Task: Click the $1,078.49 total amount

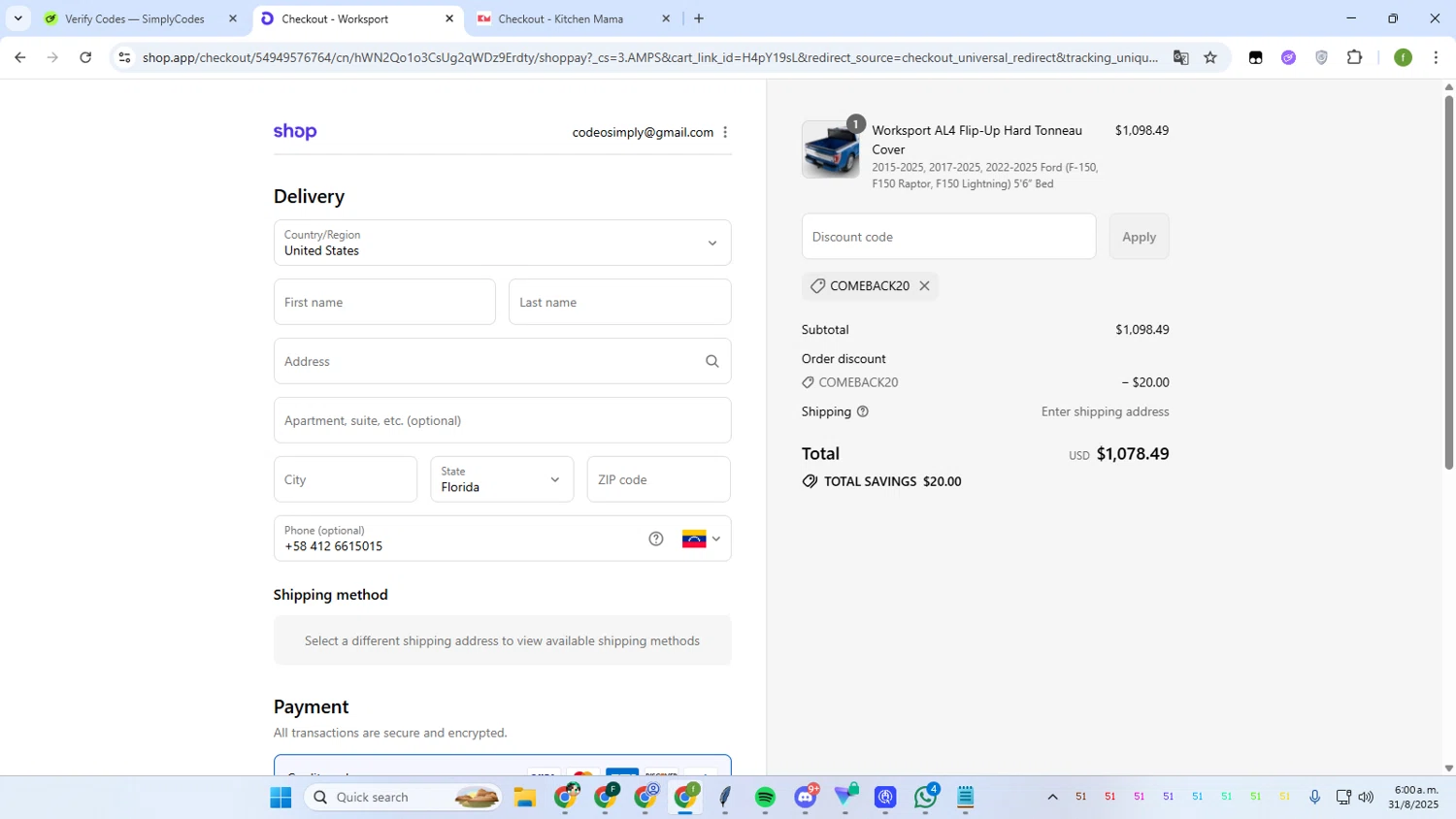Action: click(1133, 453)
